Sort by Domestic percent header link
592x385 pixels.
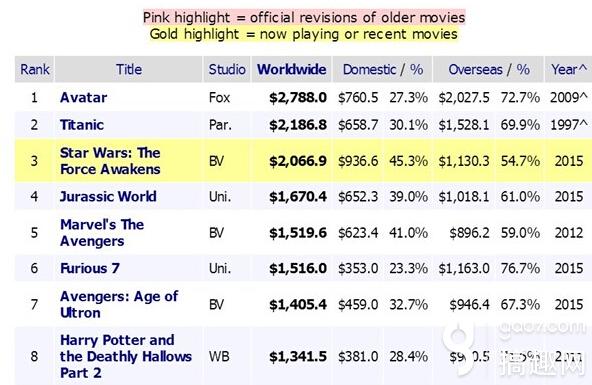(416, 69)
